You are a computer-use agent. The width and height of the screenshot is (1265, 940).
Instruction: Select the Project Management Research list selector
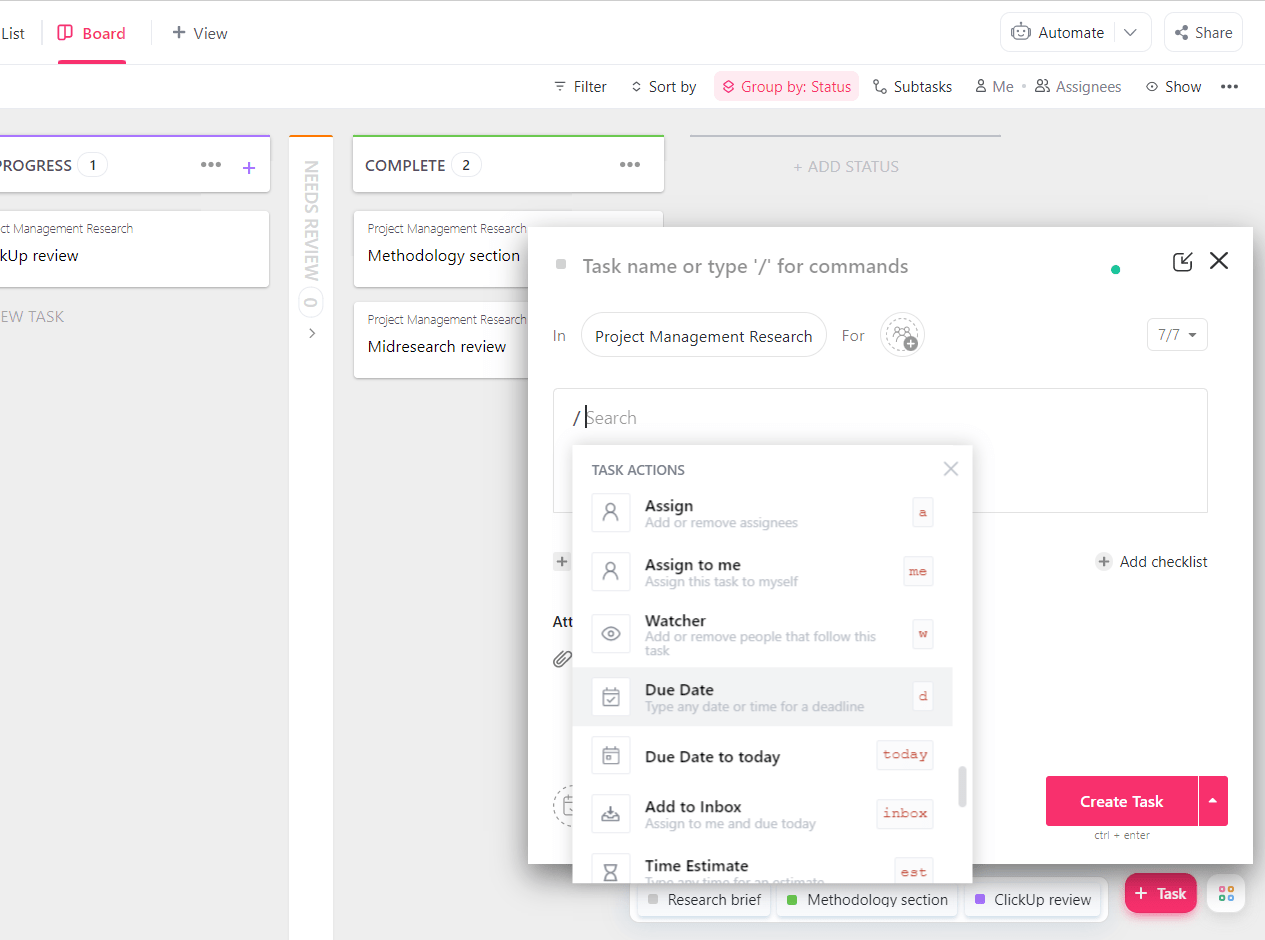[704, 336]
